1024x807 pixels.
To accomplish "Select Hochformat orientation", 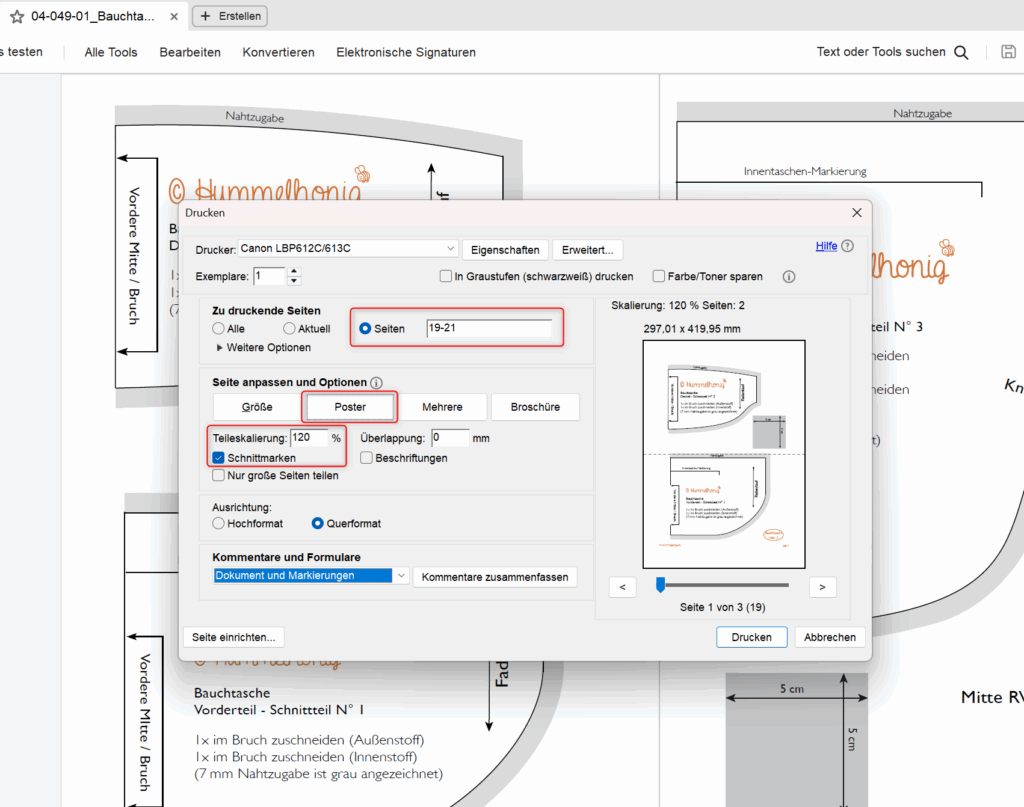I will [219, 523].
